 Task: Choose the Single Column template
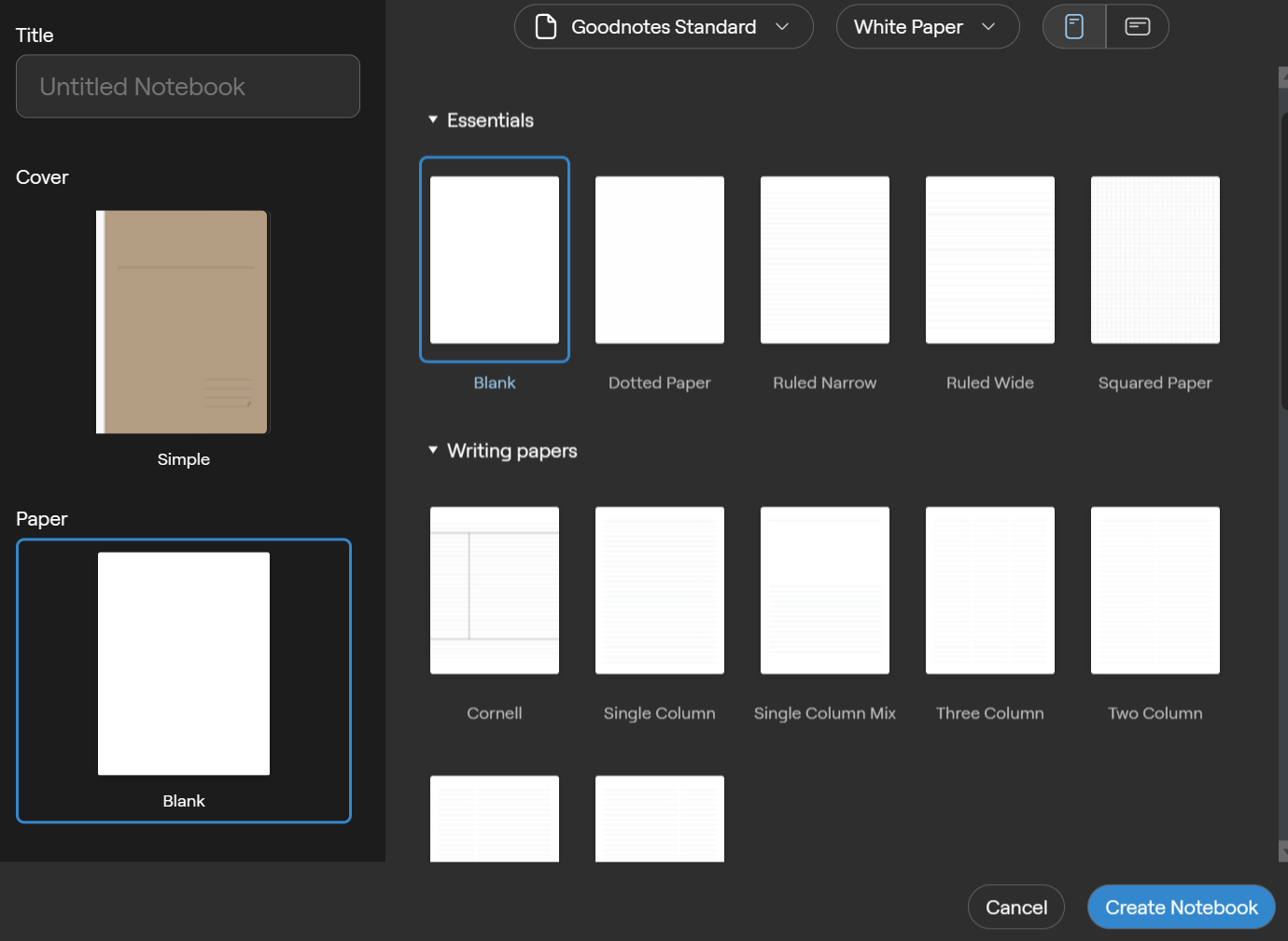pyautogui.click(x=659, y=590)
